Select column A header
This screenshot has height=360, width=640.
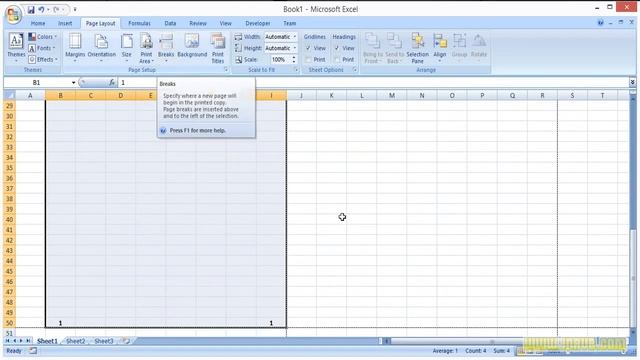[x=30, y=96]
